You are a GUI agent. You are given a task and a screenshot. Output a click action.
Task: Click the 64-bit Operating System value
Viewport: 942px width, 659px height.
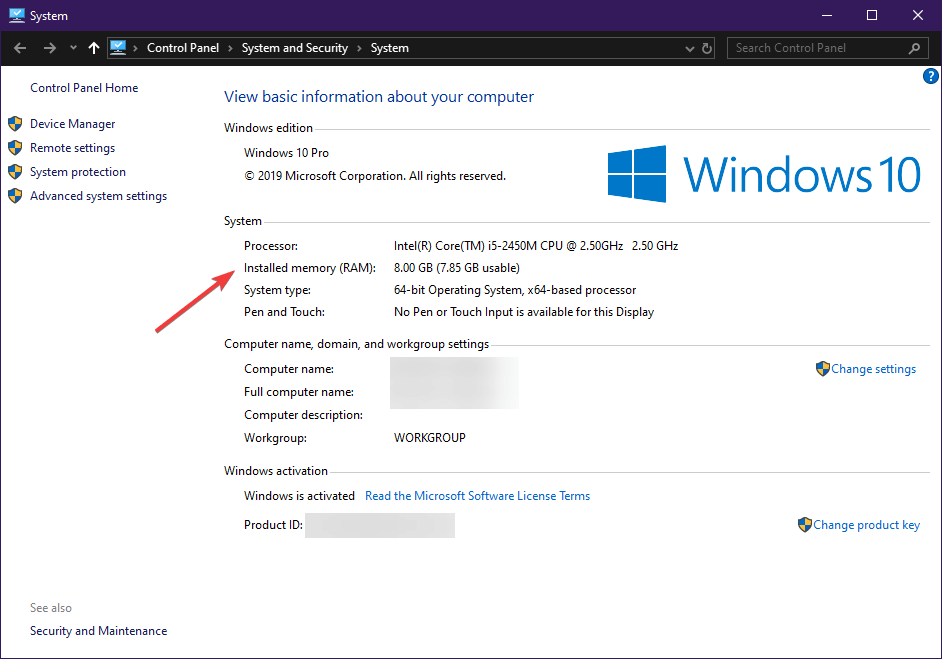pos(515,290)
